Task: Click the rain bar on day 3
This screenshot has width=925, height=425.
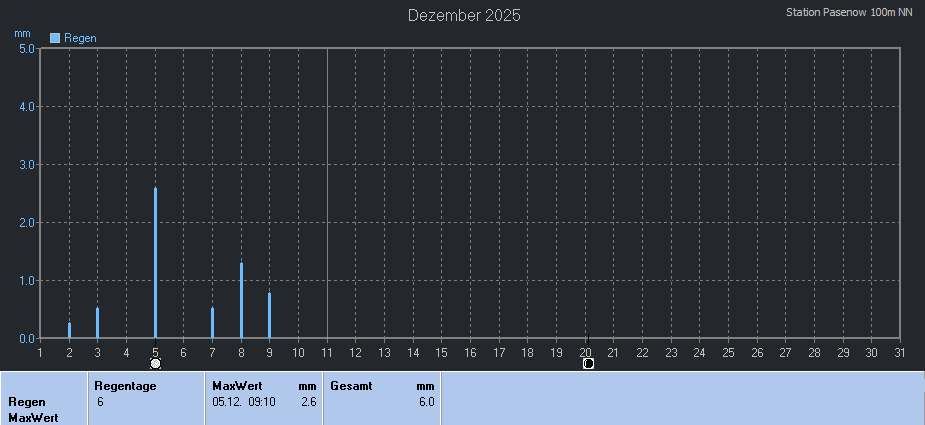Action: 97,323
